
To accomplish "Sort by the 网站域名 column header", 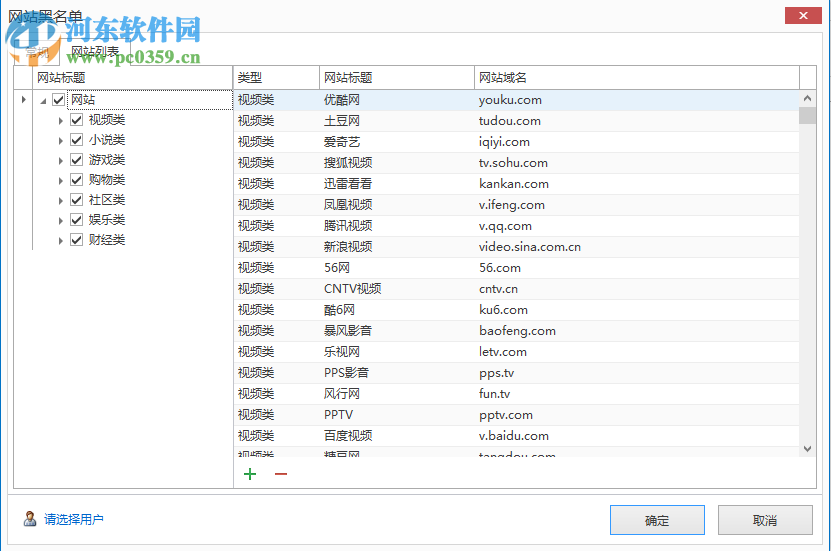I will click(x=636, y=78).
